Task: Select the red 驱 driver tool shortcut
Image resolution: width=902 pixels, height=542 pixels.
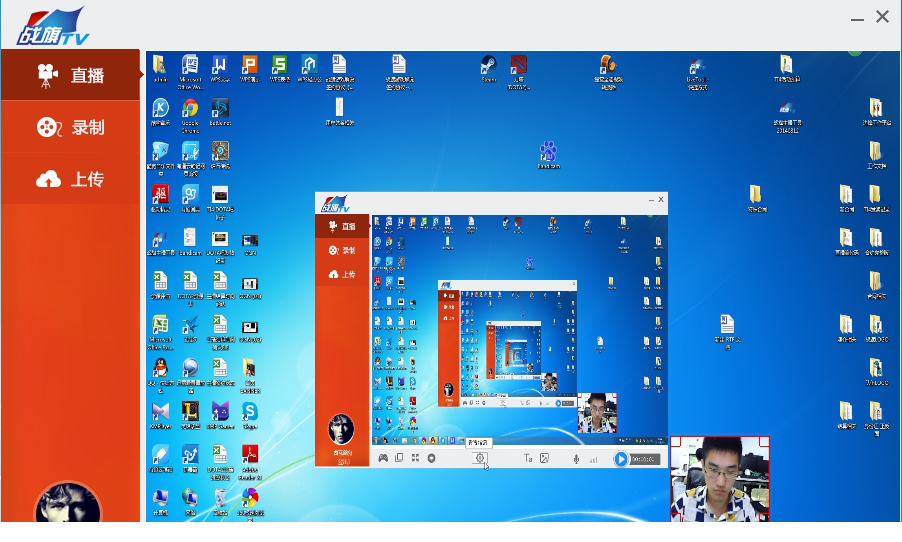Action: pos(160,199)
